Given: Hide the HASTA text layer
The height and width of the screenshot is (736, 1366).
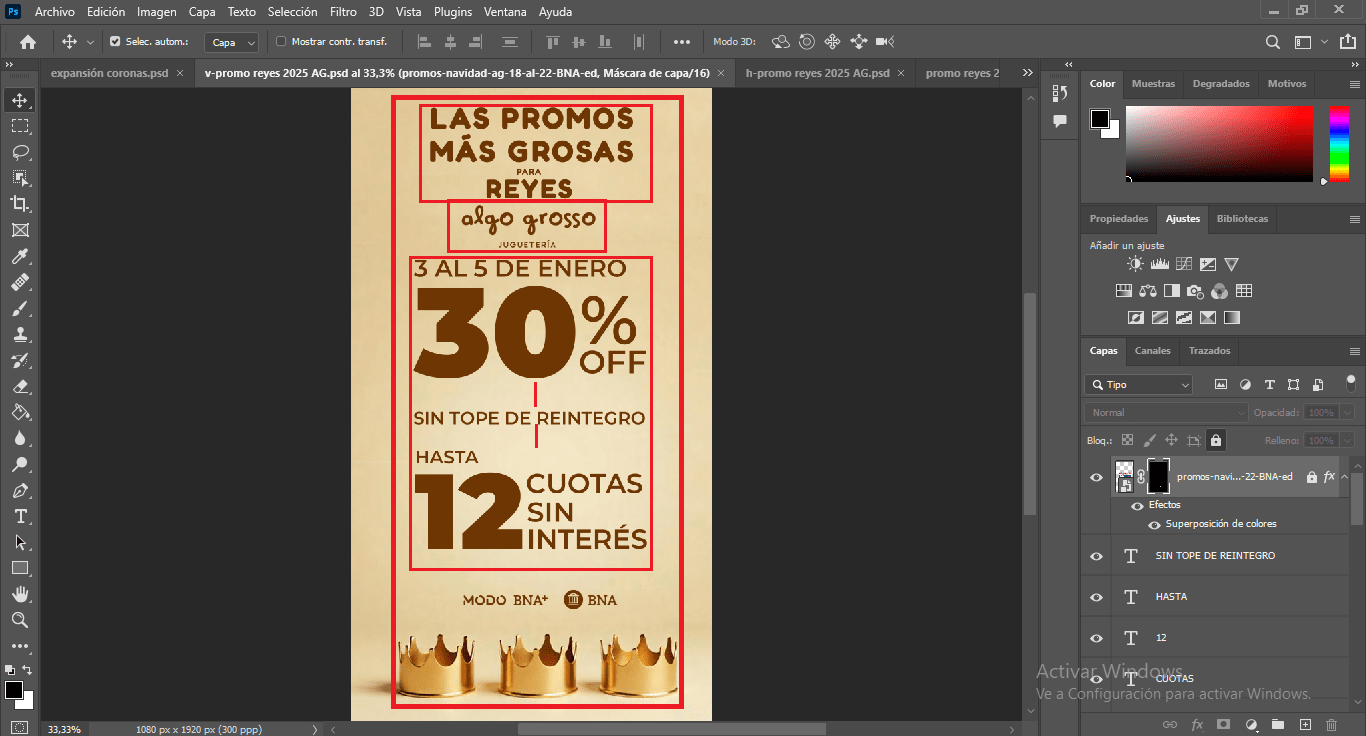Looking at the screenshot, I should click(1096, 597).
